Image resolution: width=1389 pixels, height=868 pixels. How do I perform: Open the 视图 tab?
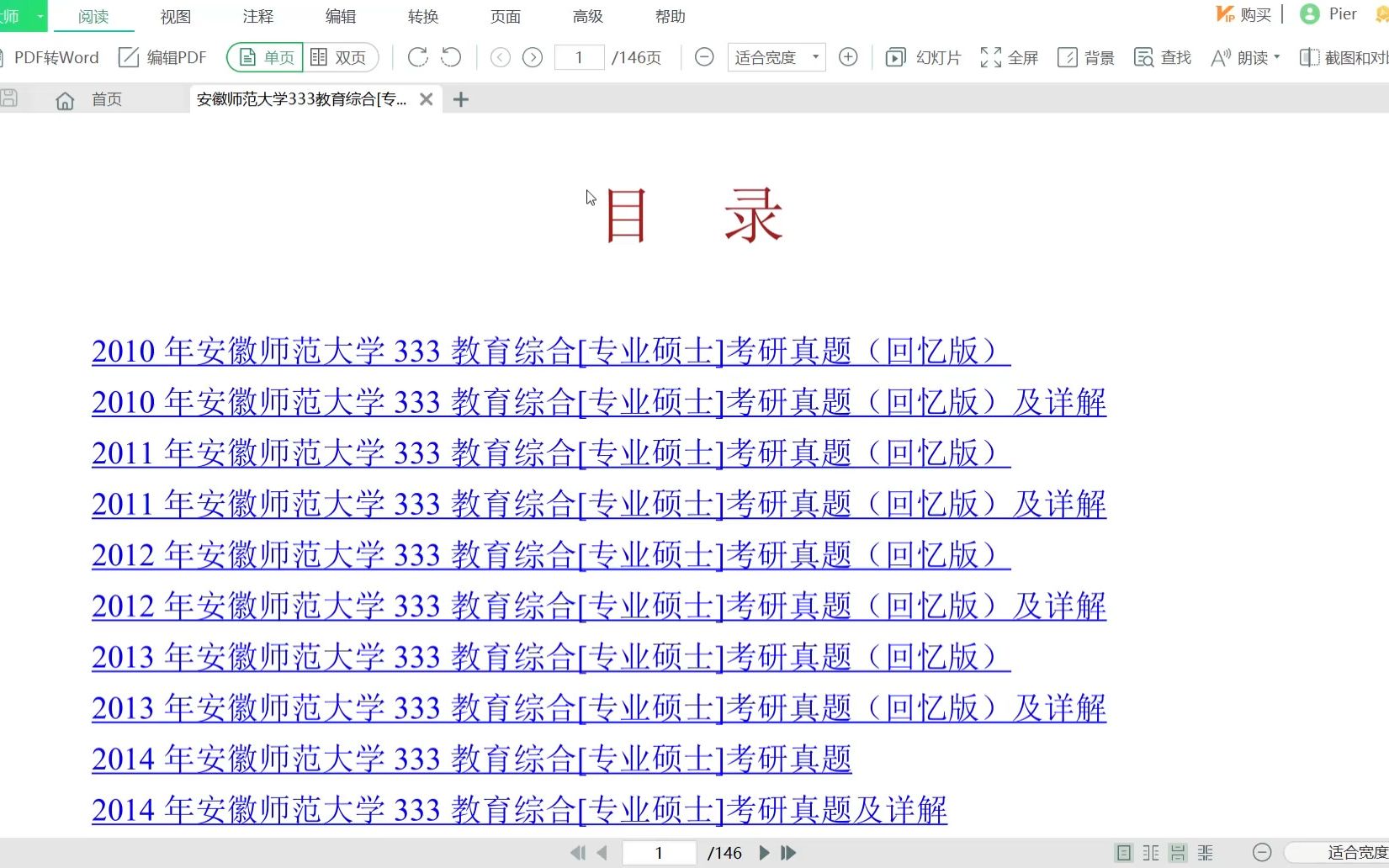[x=176, y=16]
